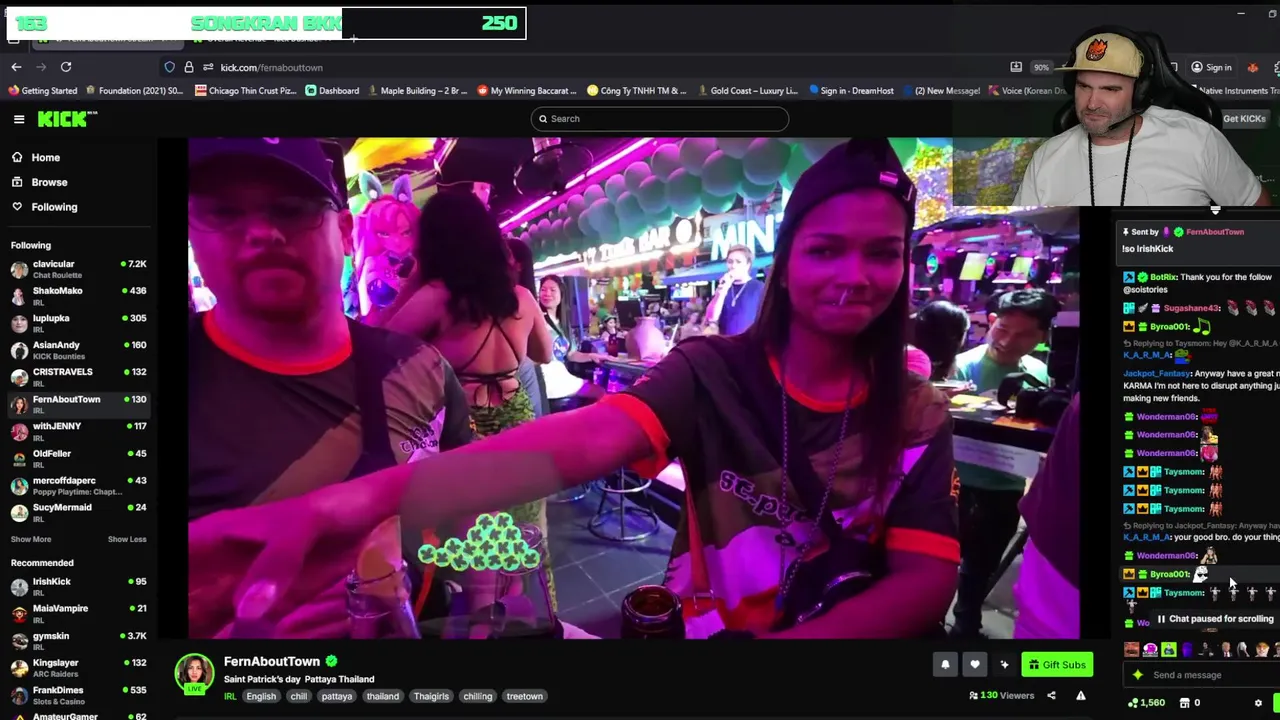Screen dimensions: 1280x720
Task: Click the report warning triangle icon
Action: pyautogui.click(x=1080, y=696)
